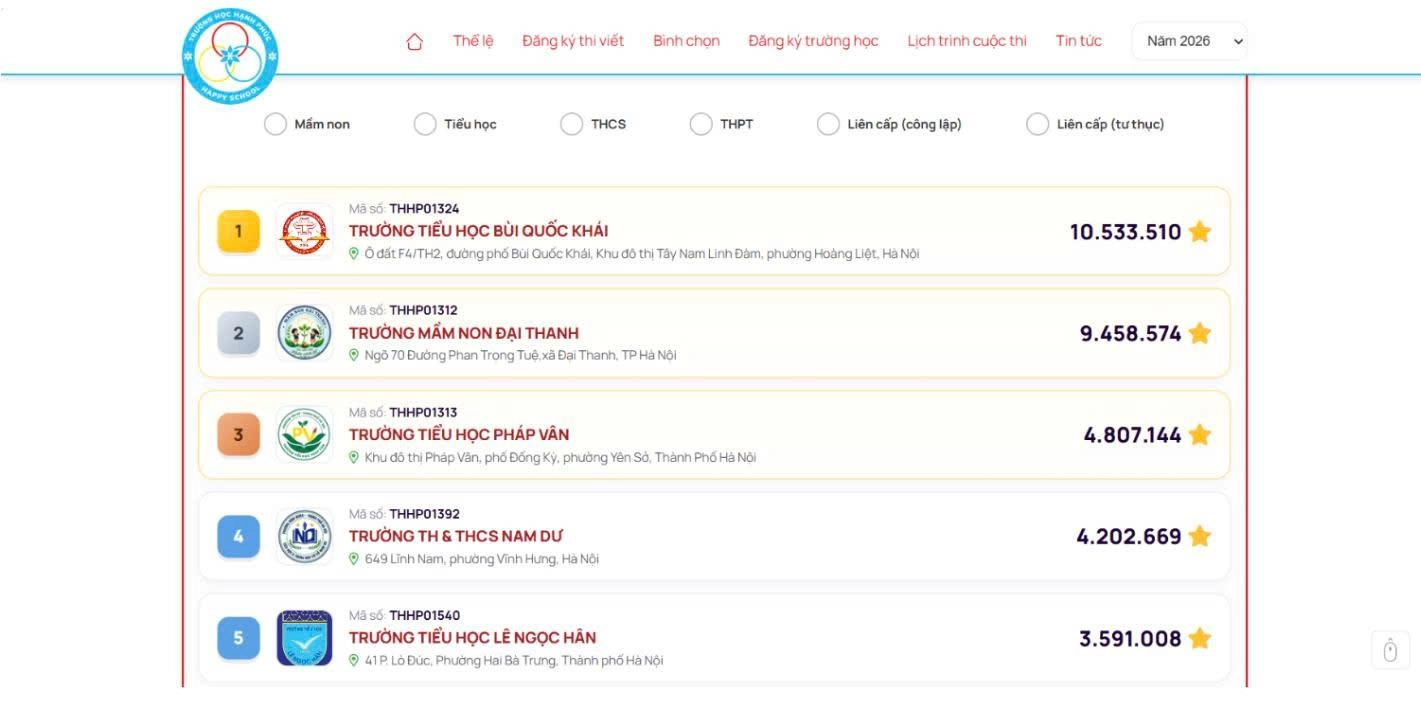Select the THPT radio filter
Viewport: 1421px width, 707px height.
point(701,124)
